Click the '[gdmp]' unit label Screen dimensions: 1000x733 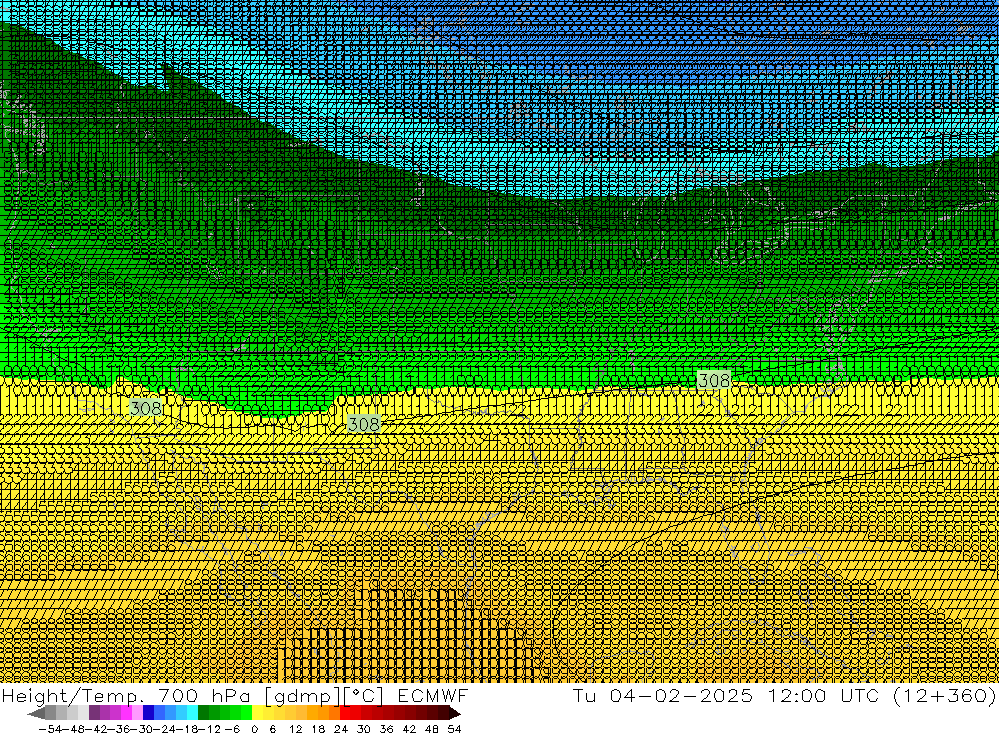coord(303,697)
